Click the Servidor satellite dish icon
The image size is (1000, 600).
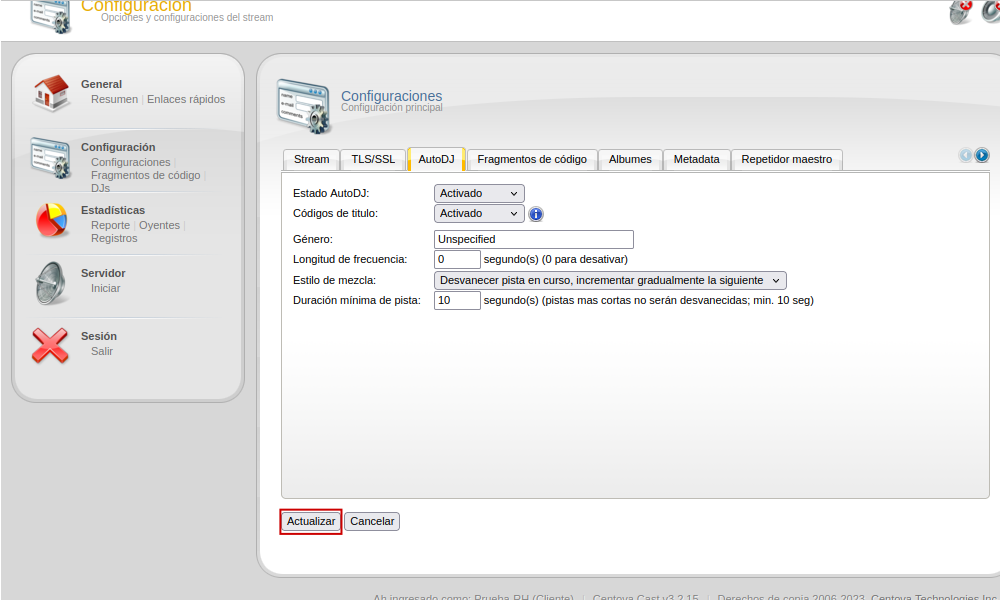(50, 283)
